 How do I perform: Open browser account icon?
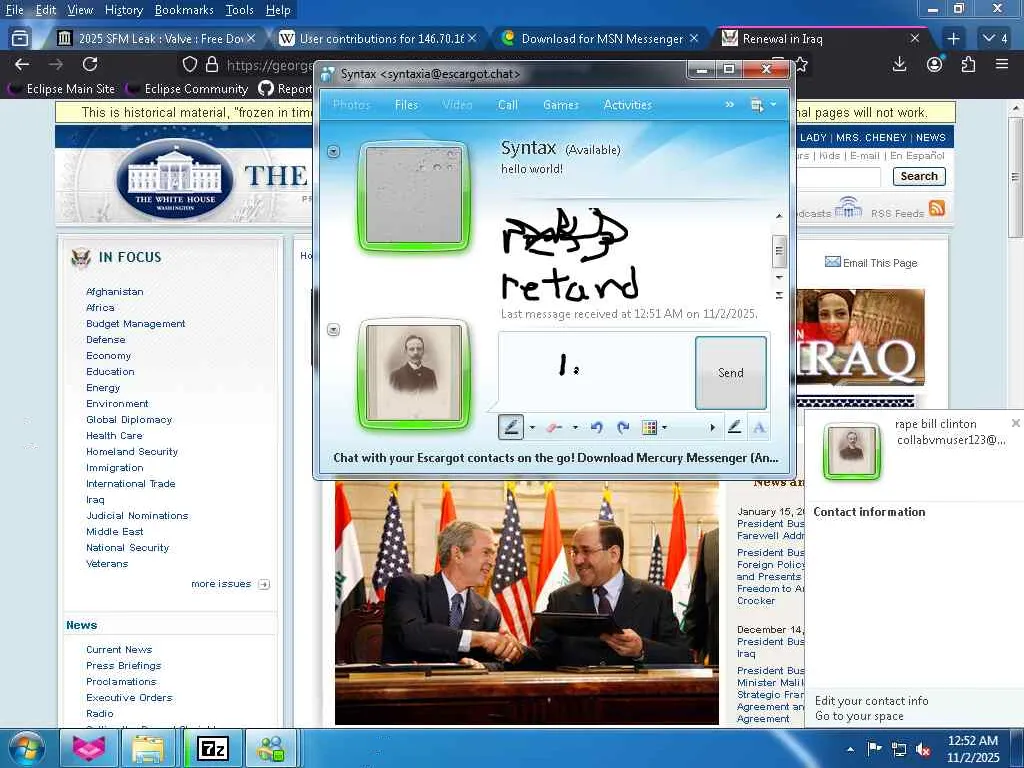point(935,64)
